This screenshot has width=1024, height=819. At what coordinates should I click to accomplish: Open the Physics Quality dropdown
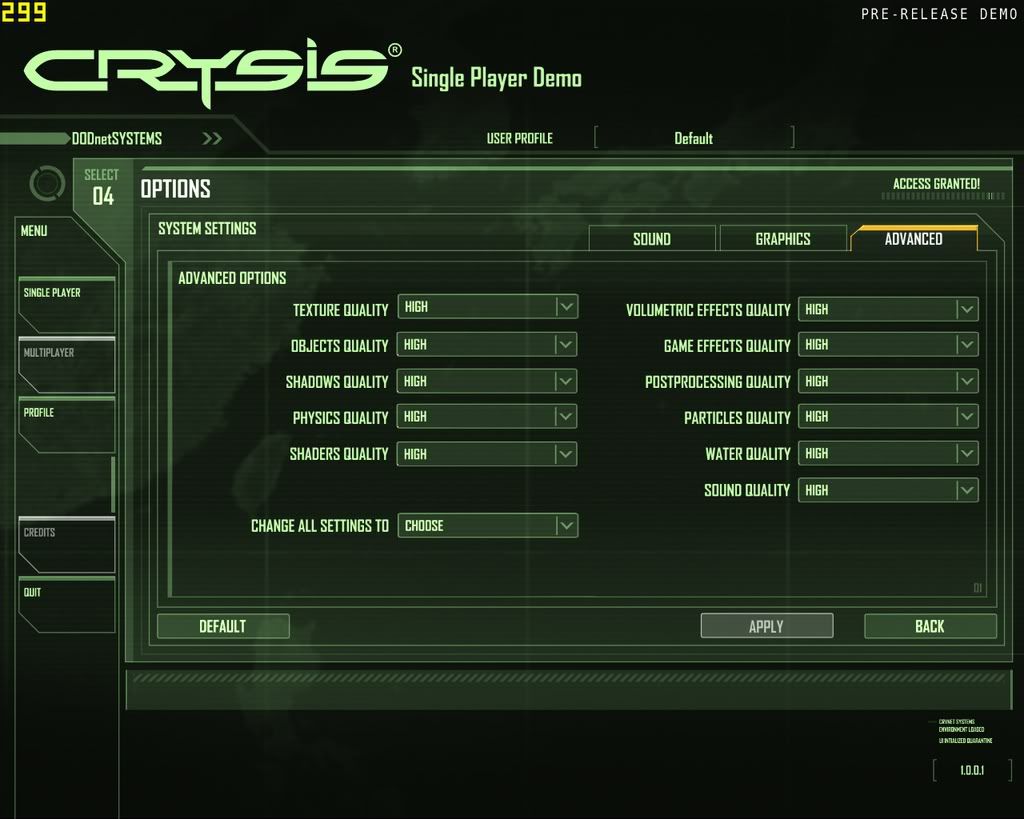tap(487, 417)
